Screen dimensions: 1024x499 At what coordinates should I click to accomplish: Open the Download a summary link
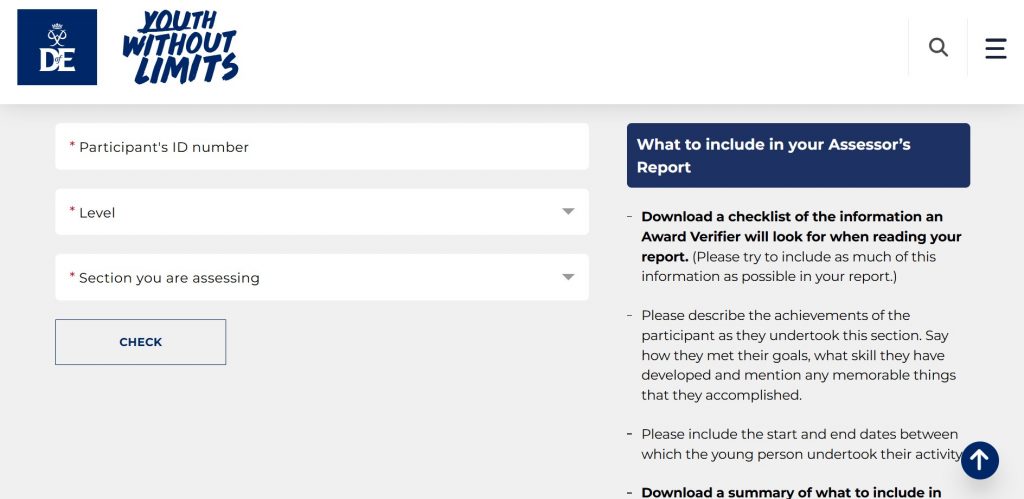791,492
